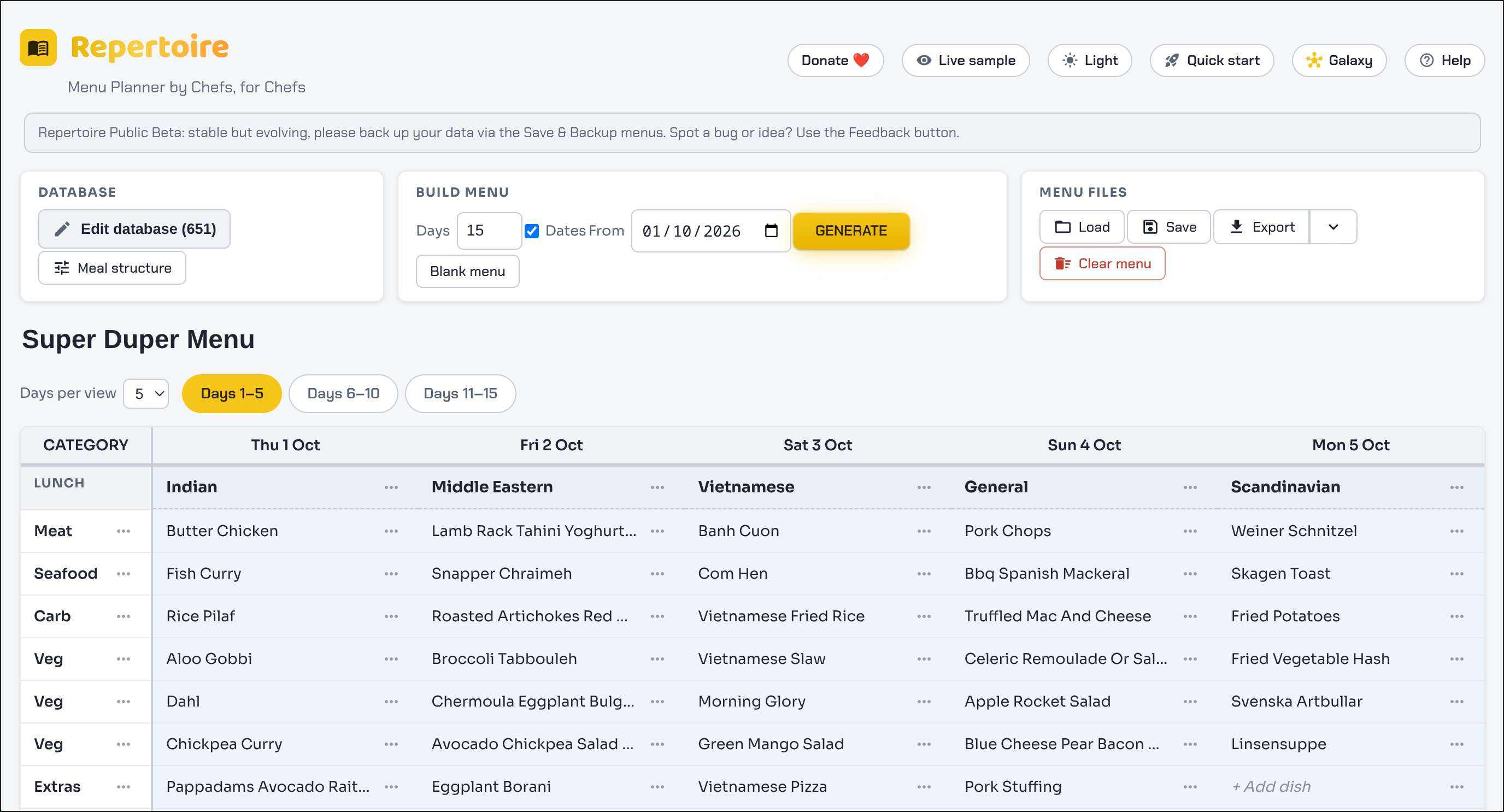This screenshot has width=1504, height=812.
Task: Click the Clear menu button
Action: 1102,264
